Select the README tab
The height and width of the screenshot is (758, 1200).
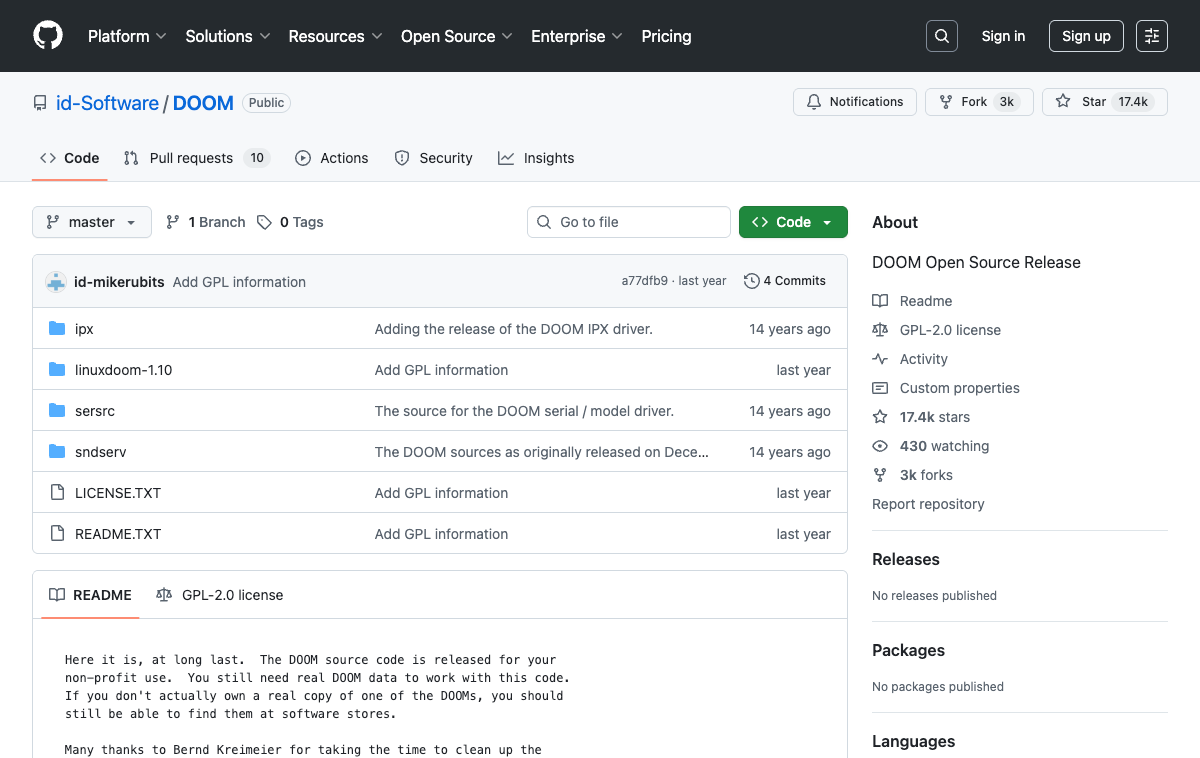(x=91, y=595)
